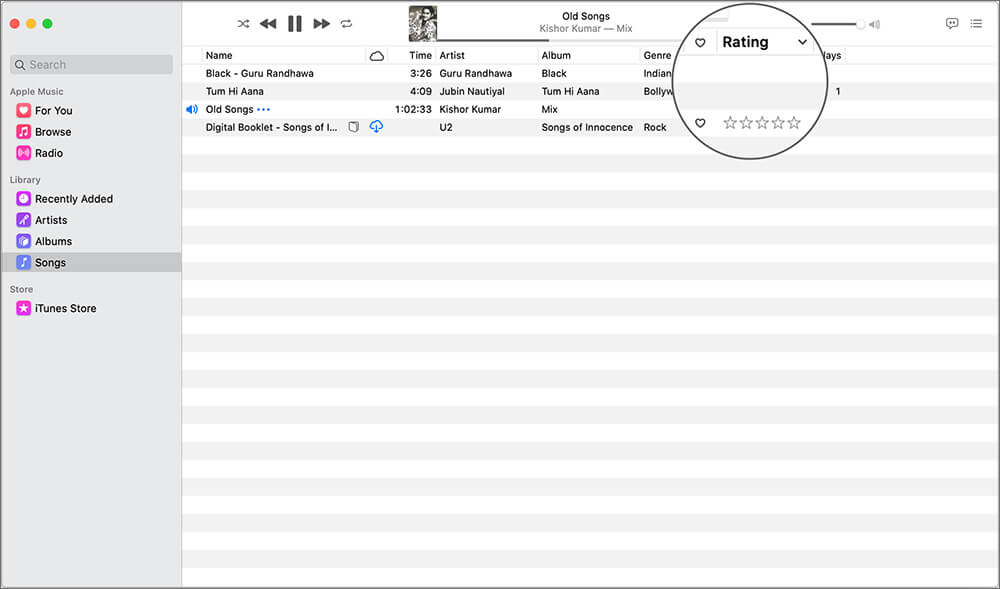Click the loud speaker volume icon
The width and height of the screenshot is (1000, 589).
coord(874,24)
